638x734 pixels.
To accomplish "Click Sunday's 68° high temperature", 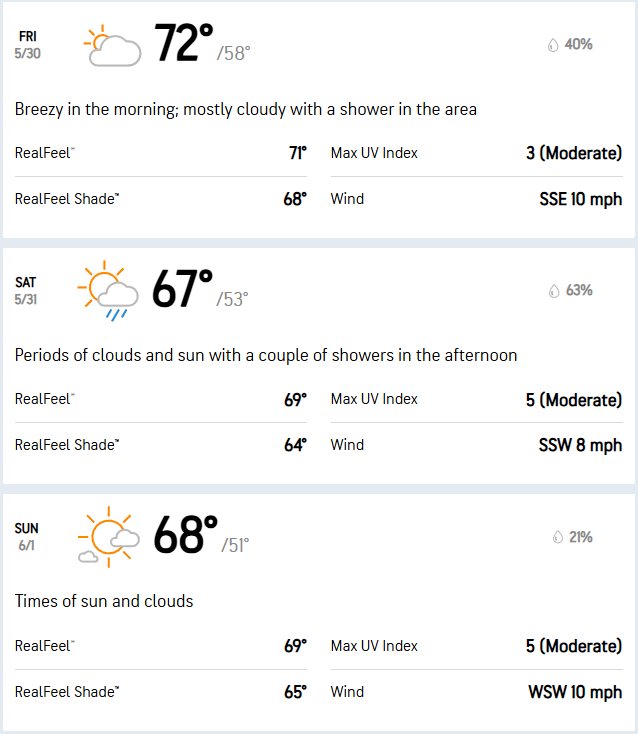I will tap(186, 535).
